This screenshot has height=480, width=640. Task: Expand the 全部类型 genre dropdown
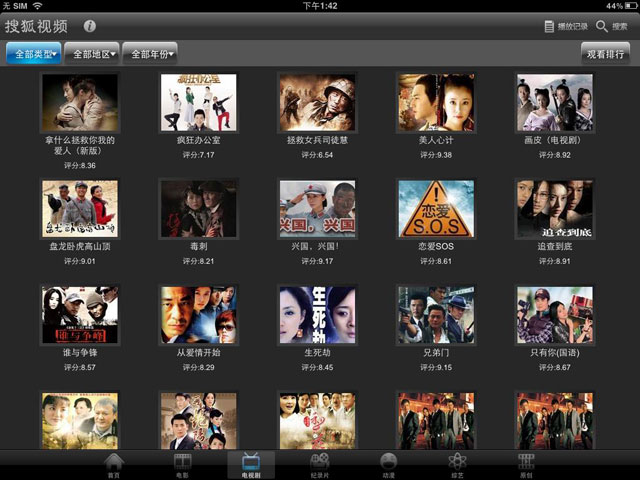pos(33,53)
